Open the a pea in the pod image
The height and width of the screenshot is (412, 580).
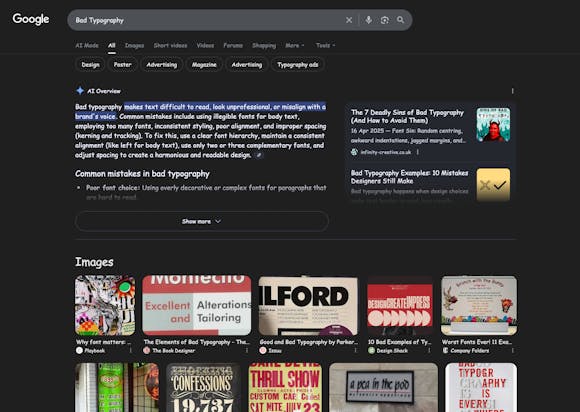(383, 387)
